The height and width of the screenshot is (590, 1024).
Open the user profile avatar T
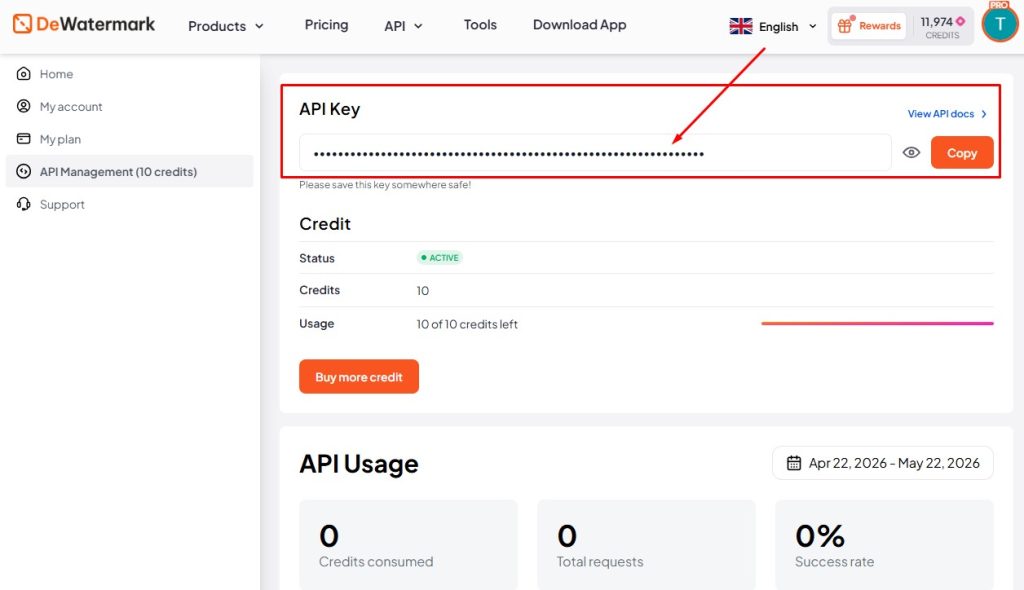(999, 25)
